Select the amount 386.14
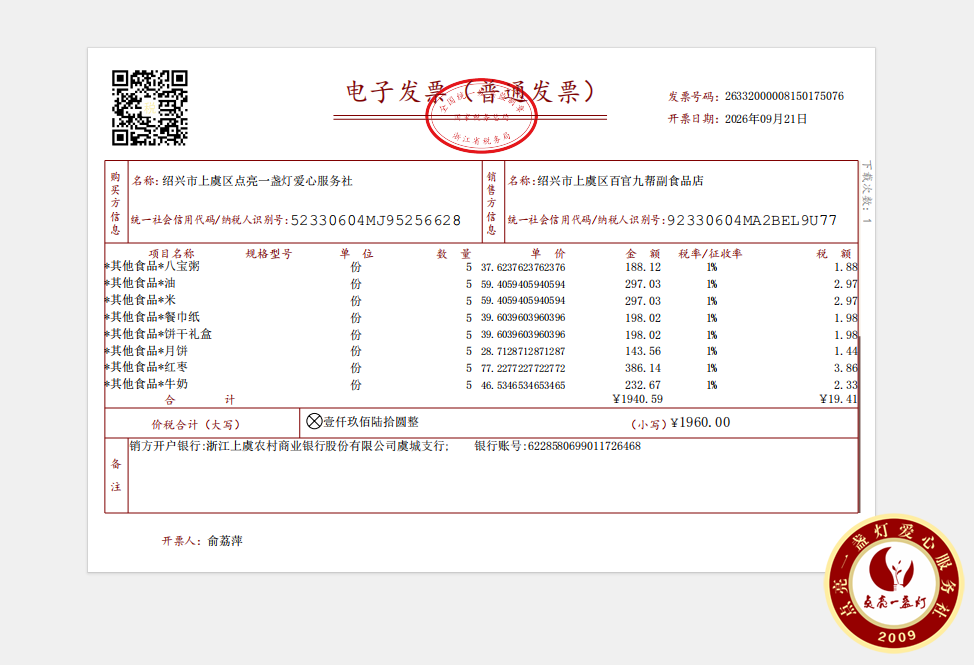The image size is (974, 665). pos(643,368)
